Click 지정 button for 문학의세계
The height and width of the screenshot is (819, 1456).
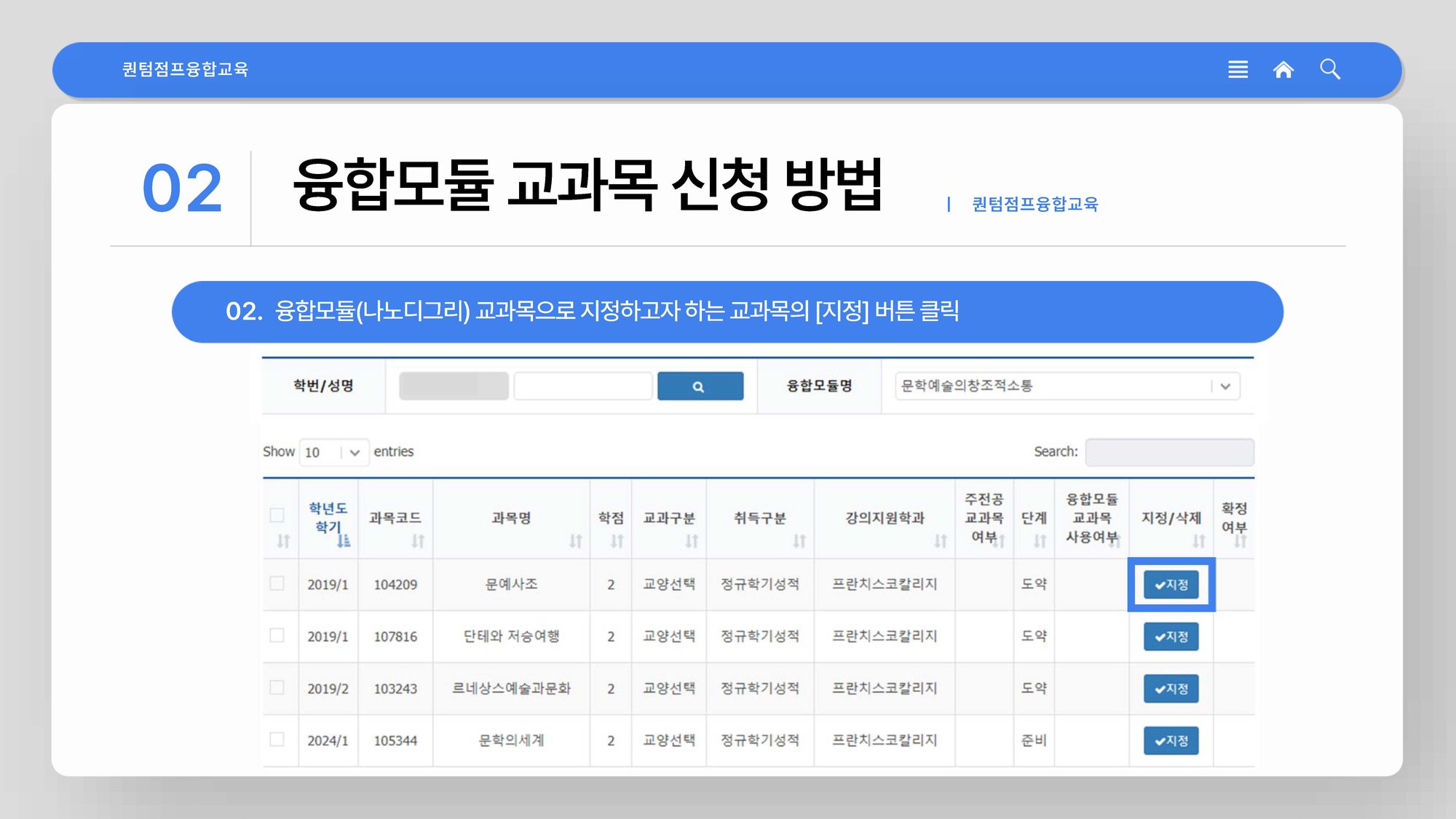[1171, 740]
